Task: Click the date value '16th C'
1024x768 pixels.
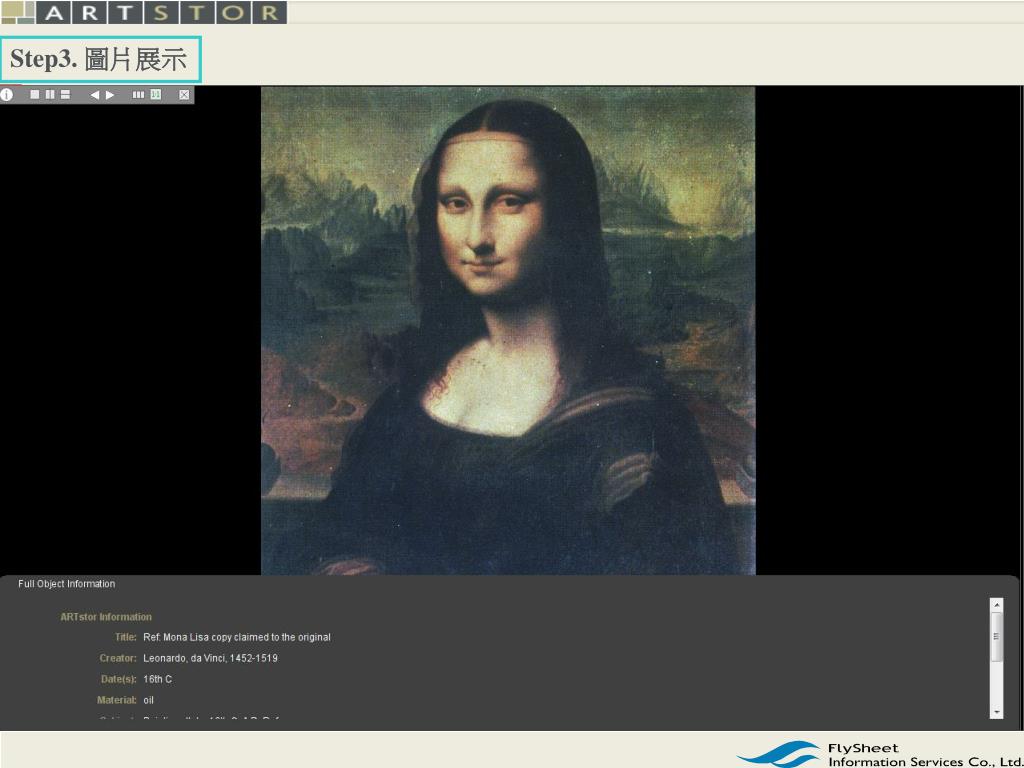Action: click(x=157, y=679)
